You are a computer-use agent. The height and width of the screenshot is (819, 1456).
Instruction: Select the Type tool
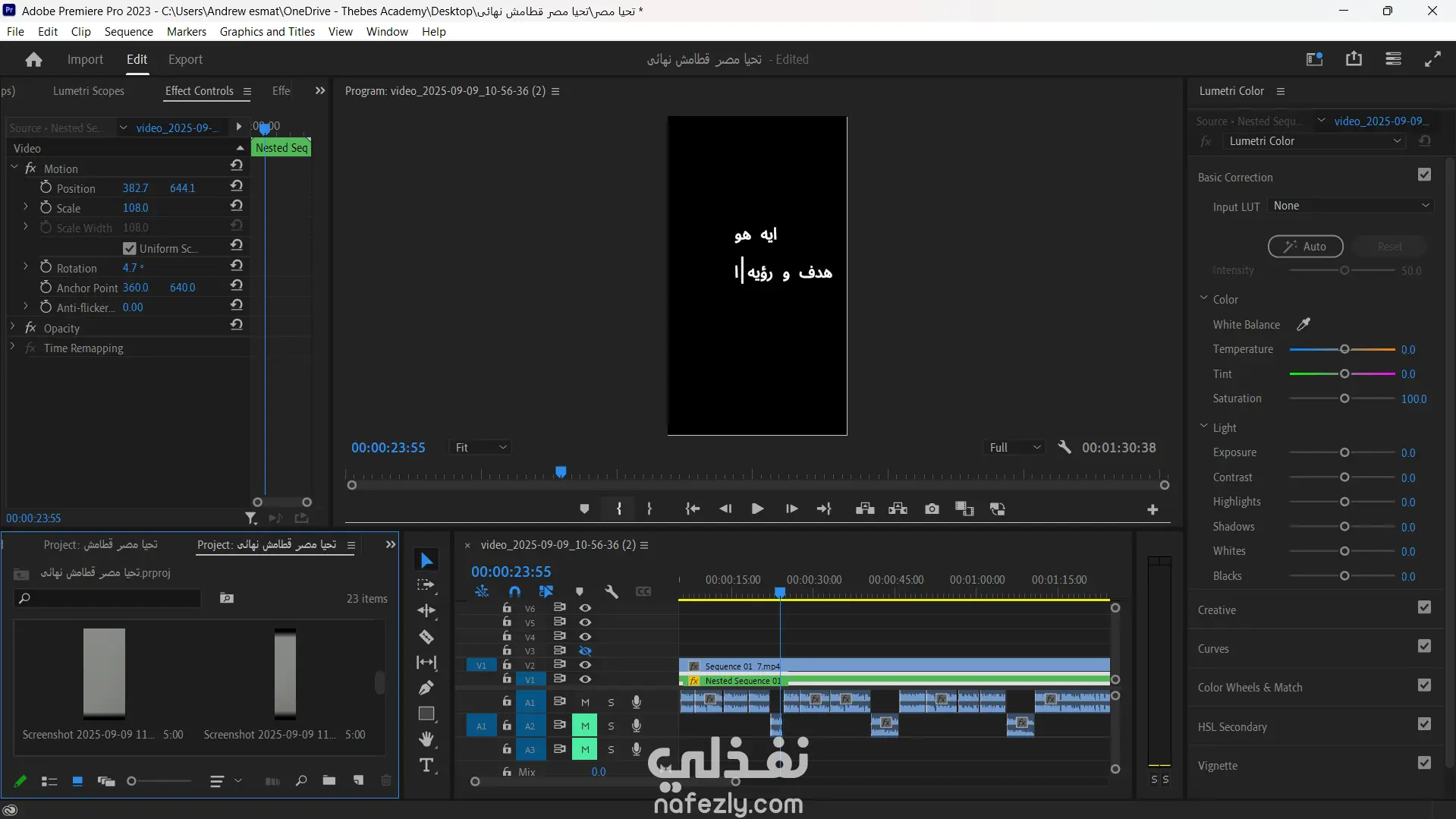tap(426, 765)
